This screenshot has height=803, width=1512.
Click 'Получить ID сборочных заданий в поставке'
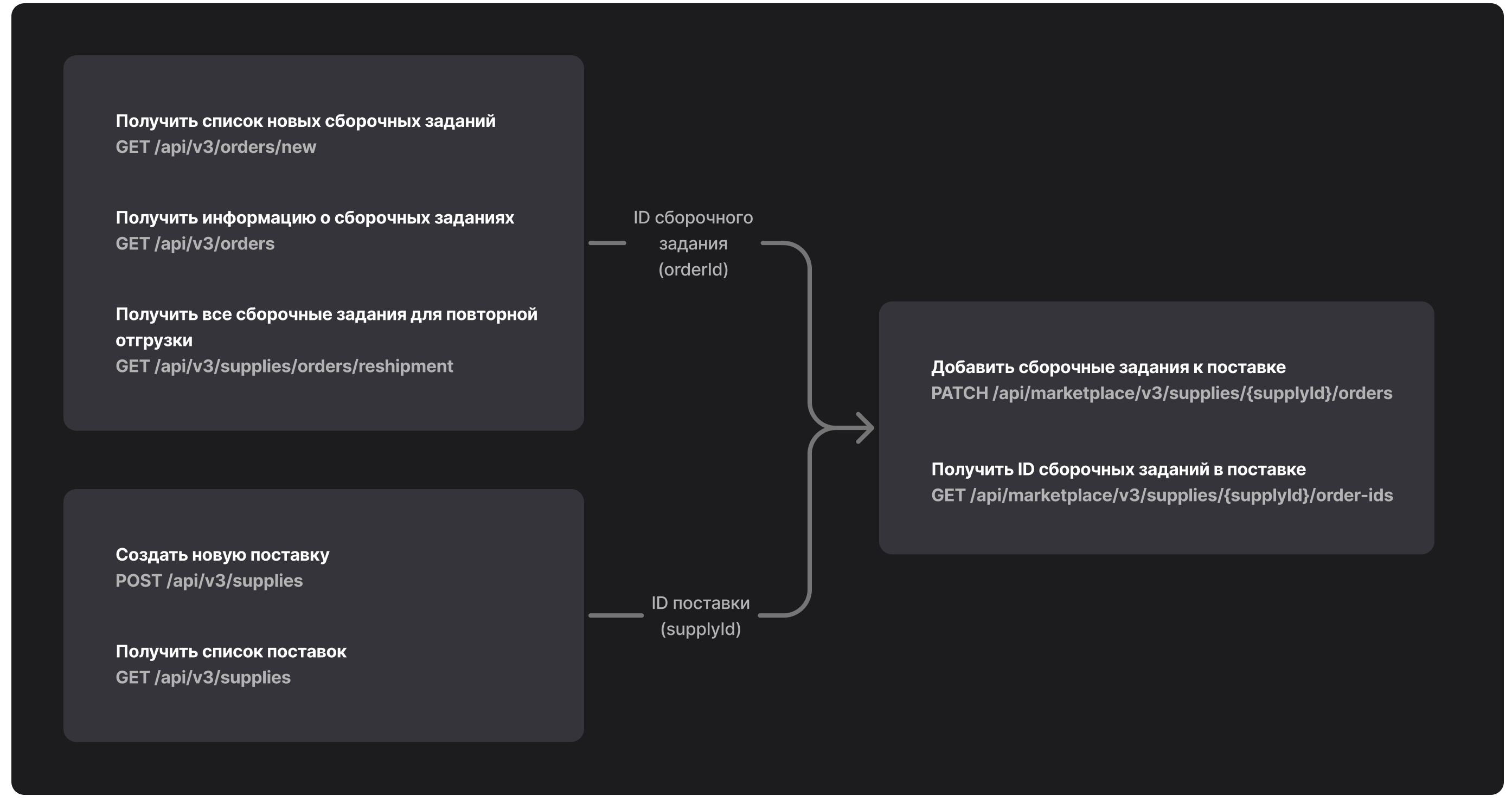(1118, 470)
